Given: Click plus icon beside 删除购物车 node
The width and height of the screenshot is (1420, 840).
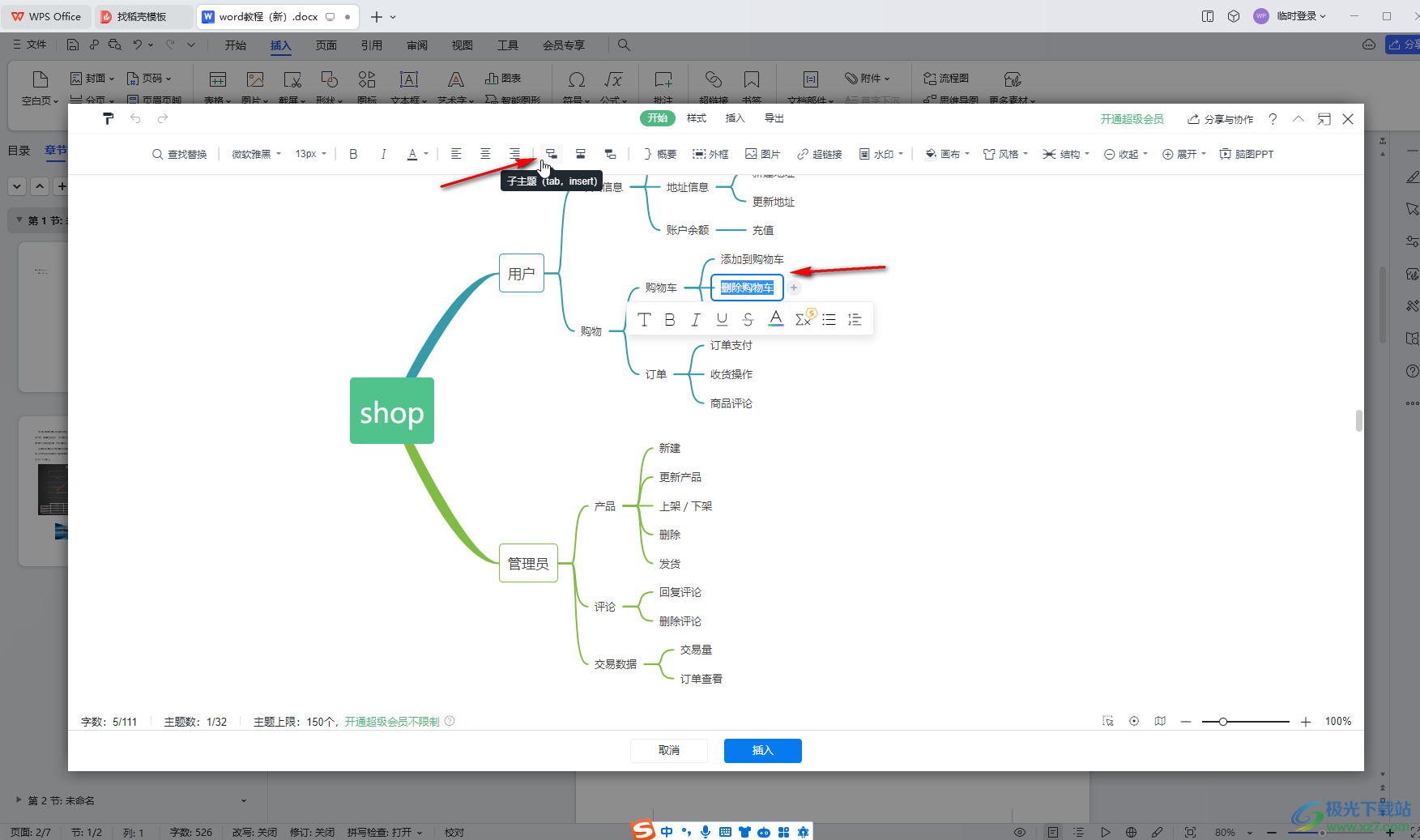Looking at the screenshot, I should (x=794, y=288).
